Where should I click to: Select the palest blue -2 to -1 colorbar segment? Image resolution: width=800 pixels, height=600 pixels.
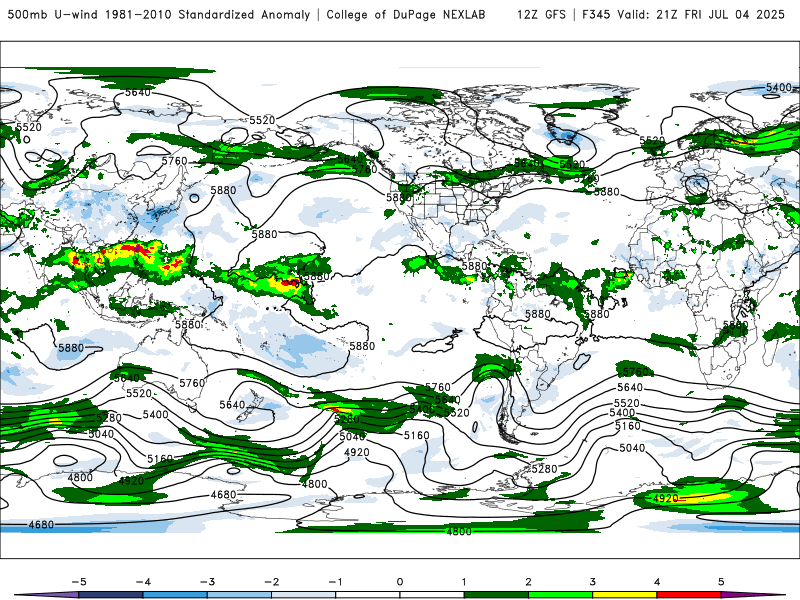304,595
